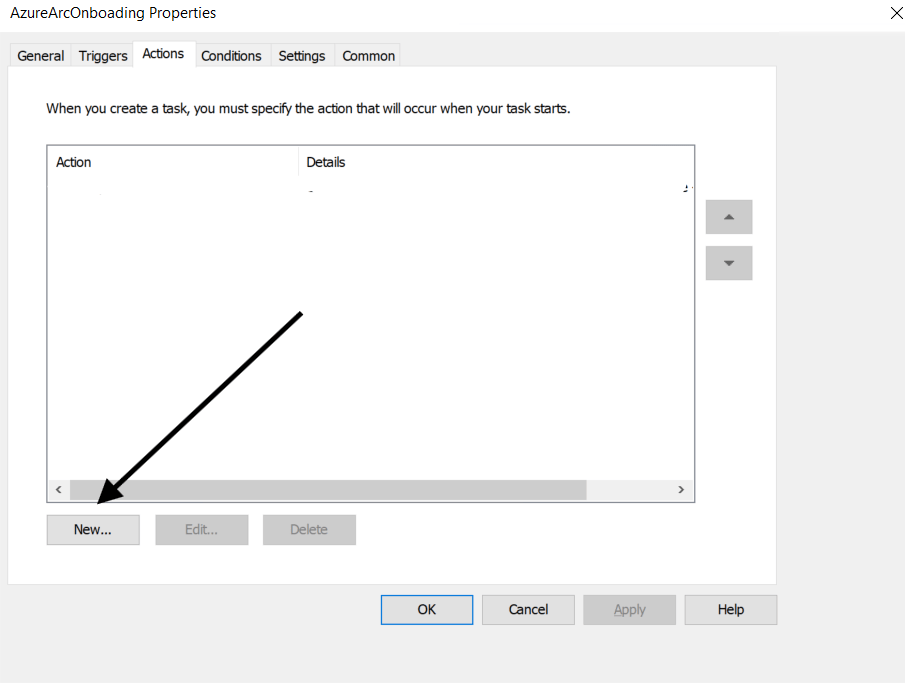Open the Triggers tab
Viewport: 905px width, 683px height.
click(103, 56)
